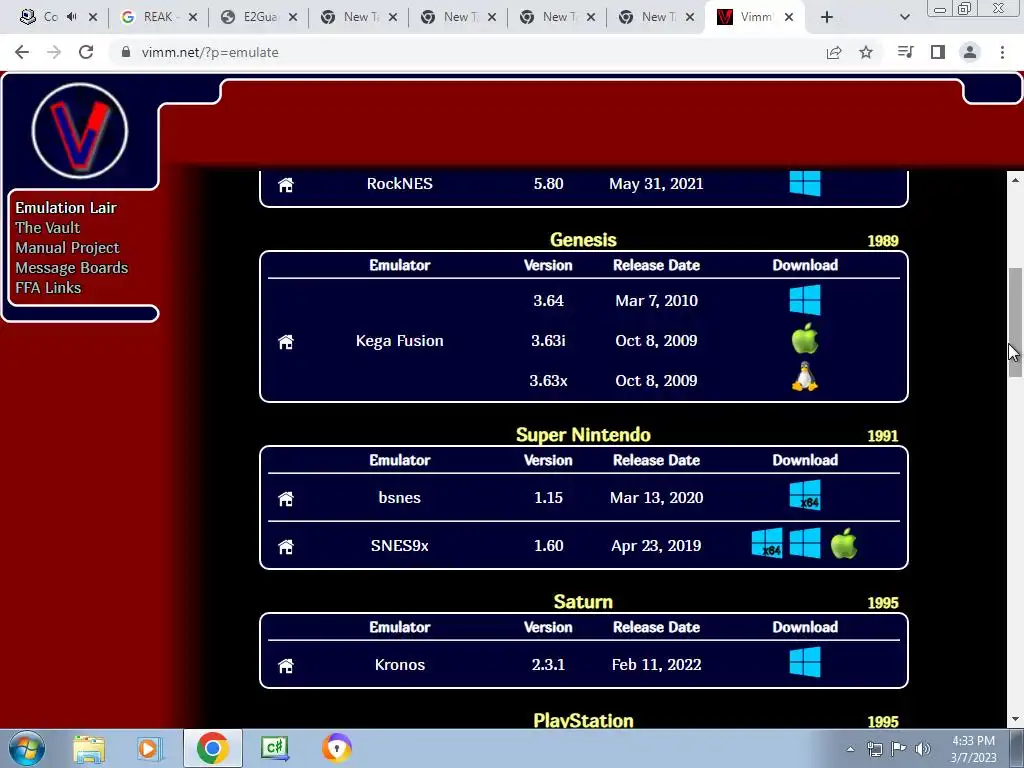Click the Saturn section heading

click(x=583, y=601)
